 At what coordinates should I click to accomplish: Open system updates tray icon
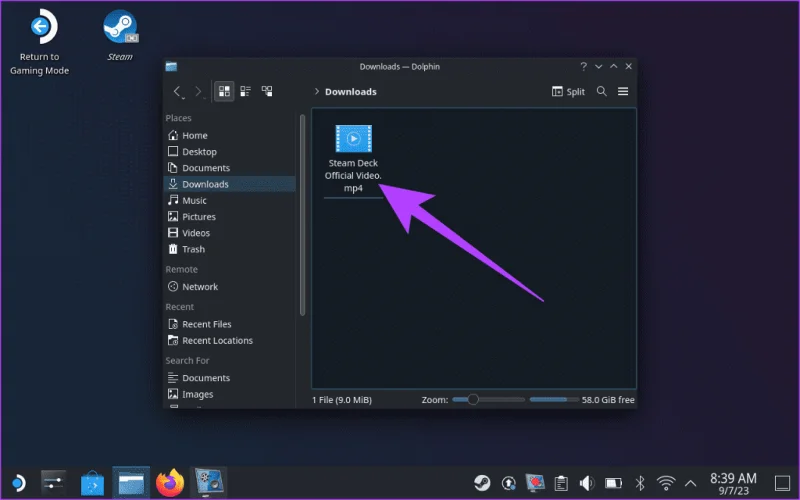coord(509,483)
